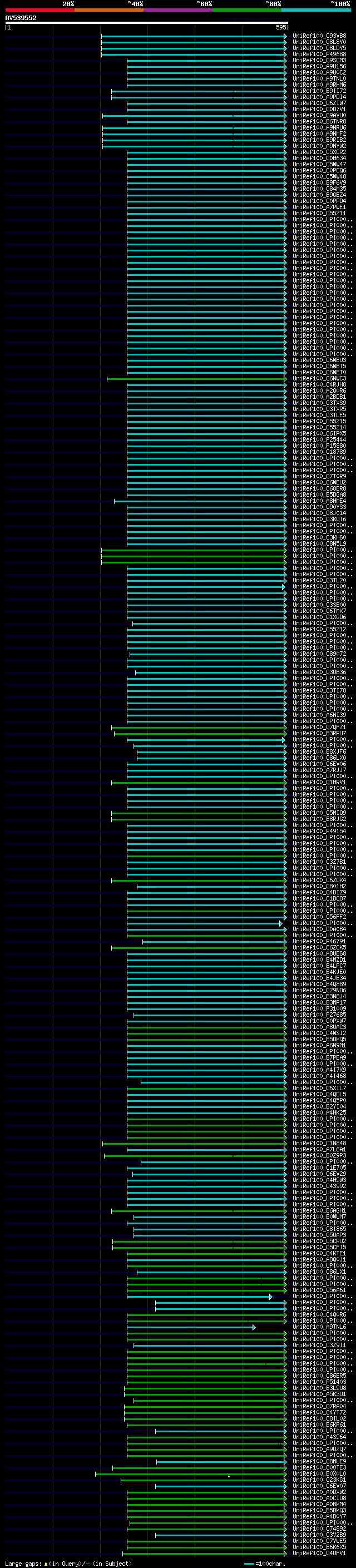Open the UniRef100_Q84M35 hit
Image resolution: width=356 pixels, height=1568 pixels.
point(319,189)
